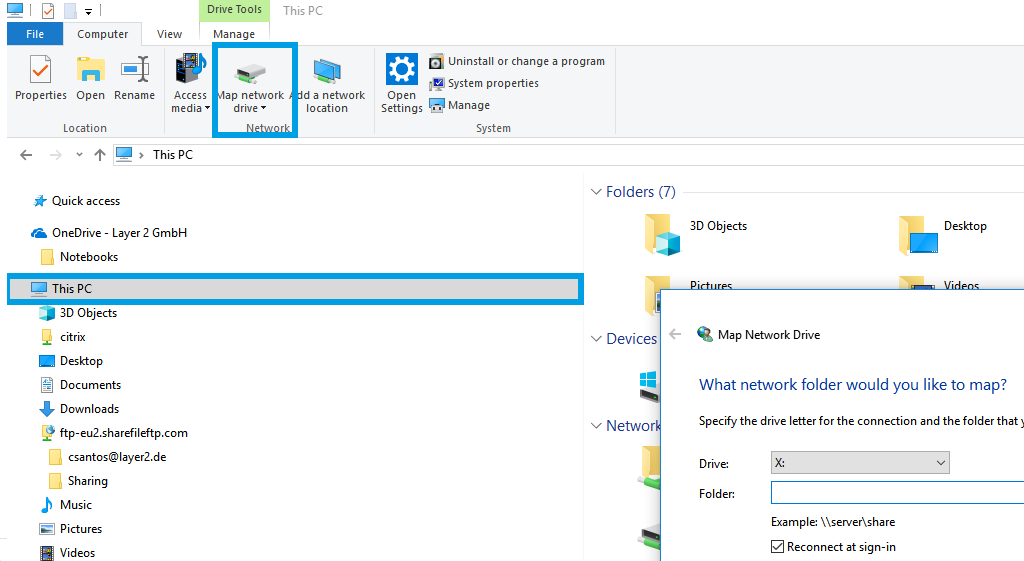Collapse the Folders (7) section

click(x=596, y=192)
